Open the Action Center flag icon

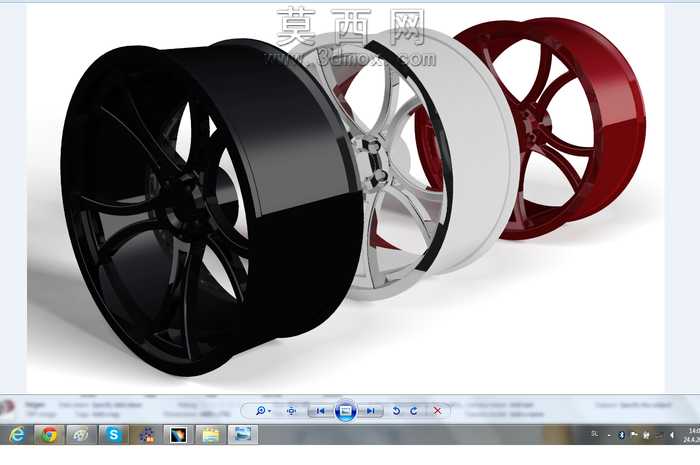[633, 434]
